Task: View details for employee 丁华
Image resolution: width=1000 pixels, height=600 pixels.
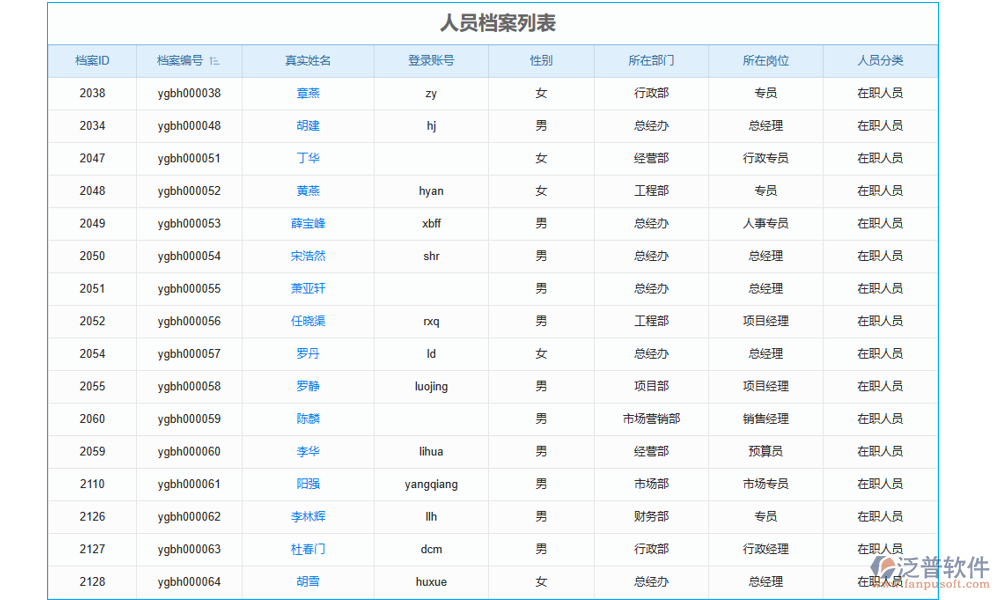Action: tap(307, 158)
